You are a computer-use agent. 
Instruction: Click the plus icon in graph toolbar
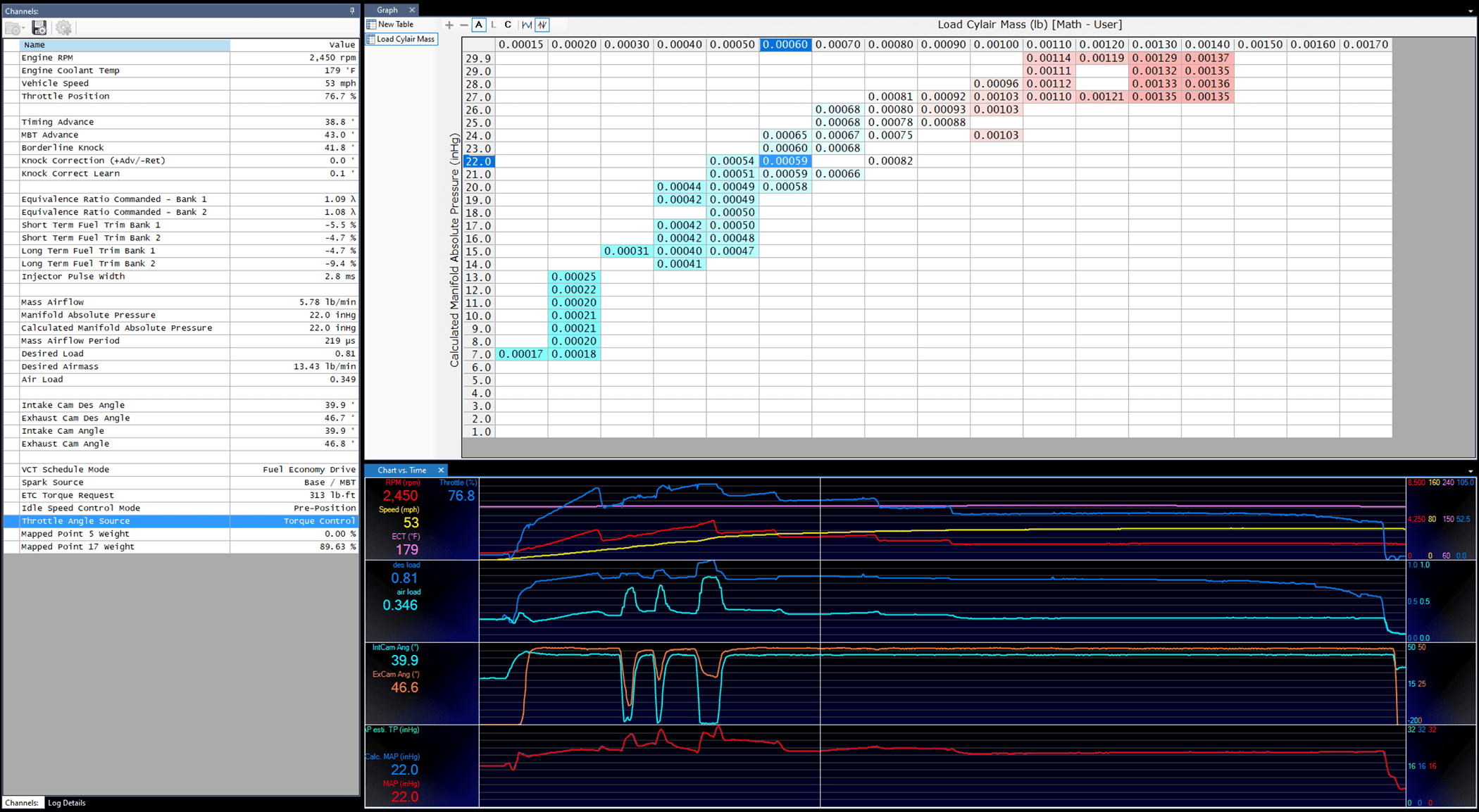449,25
